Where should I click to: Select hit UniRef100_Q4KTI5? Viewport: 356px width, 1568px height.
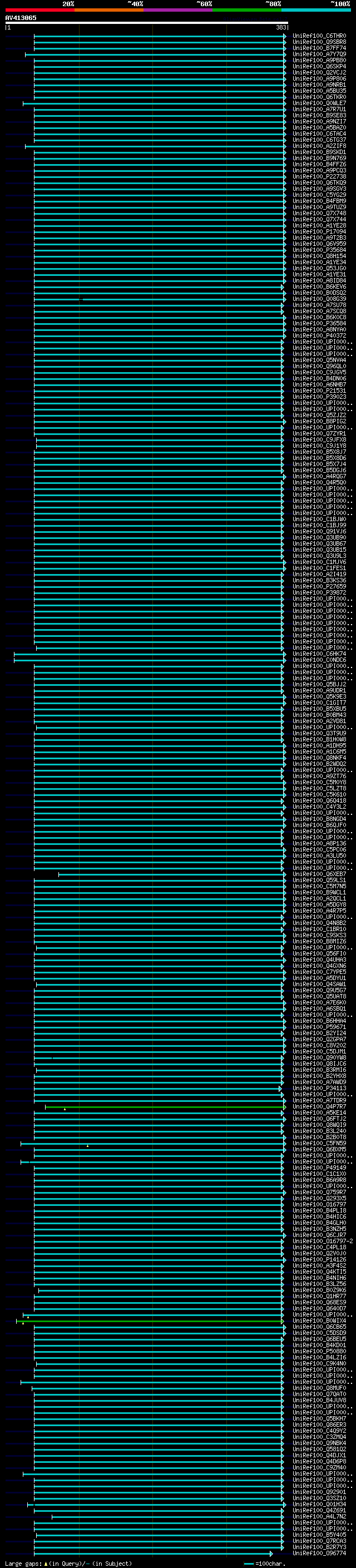tap(319, 1272)
